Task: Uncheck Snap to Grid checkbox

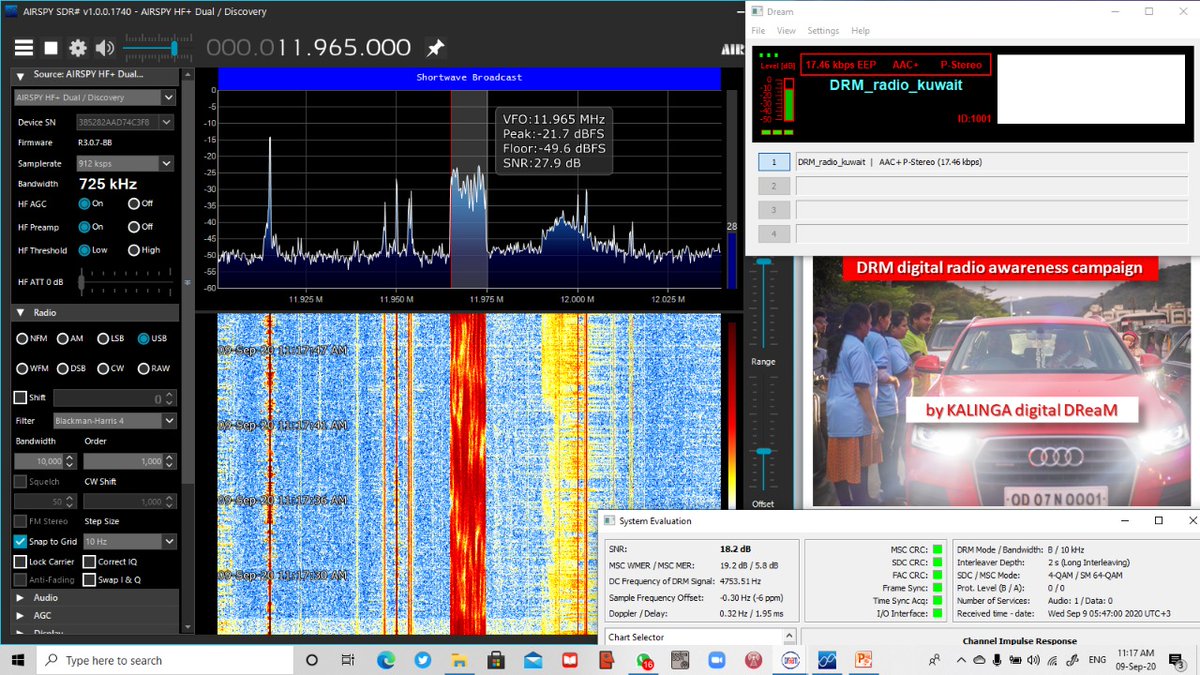Action: click(x=20, y=541)
